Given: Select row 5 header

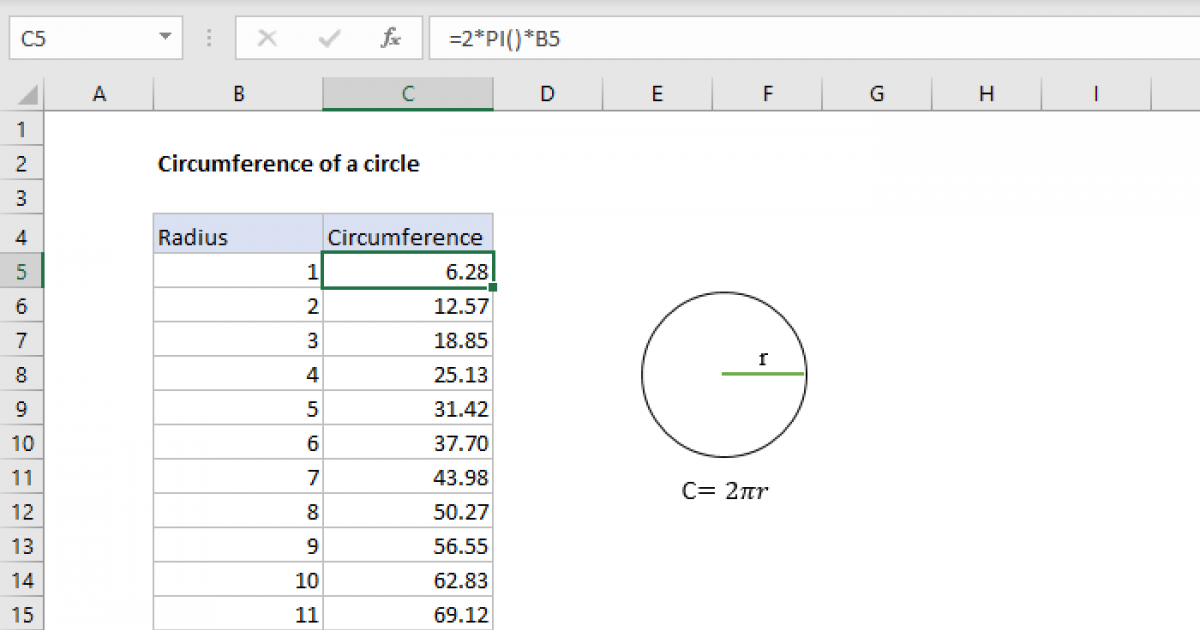Looking at the screenshot, I should tap(23, 271).
